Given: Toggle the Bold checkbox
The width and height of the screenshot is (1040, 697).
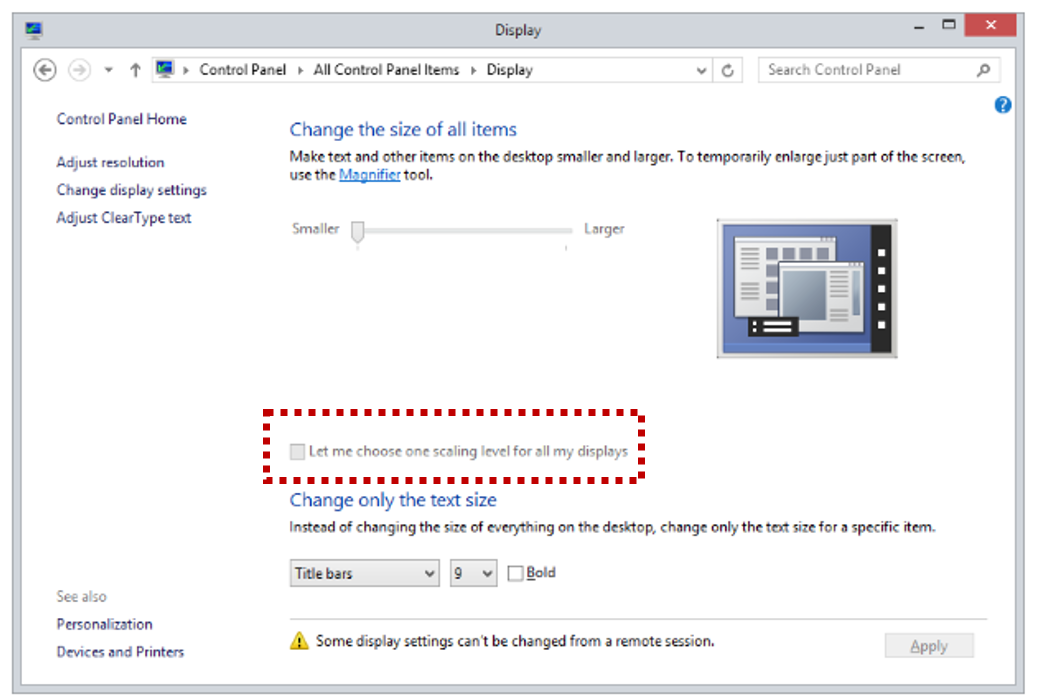Looking at the screenshot, I should (516, 573).
